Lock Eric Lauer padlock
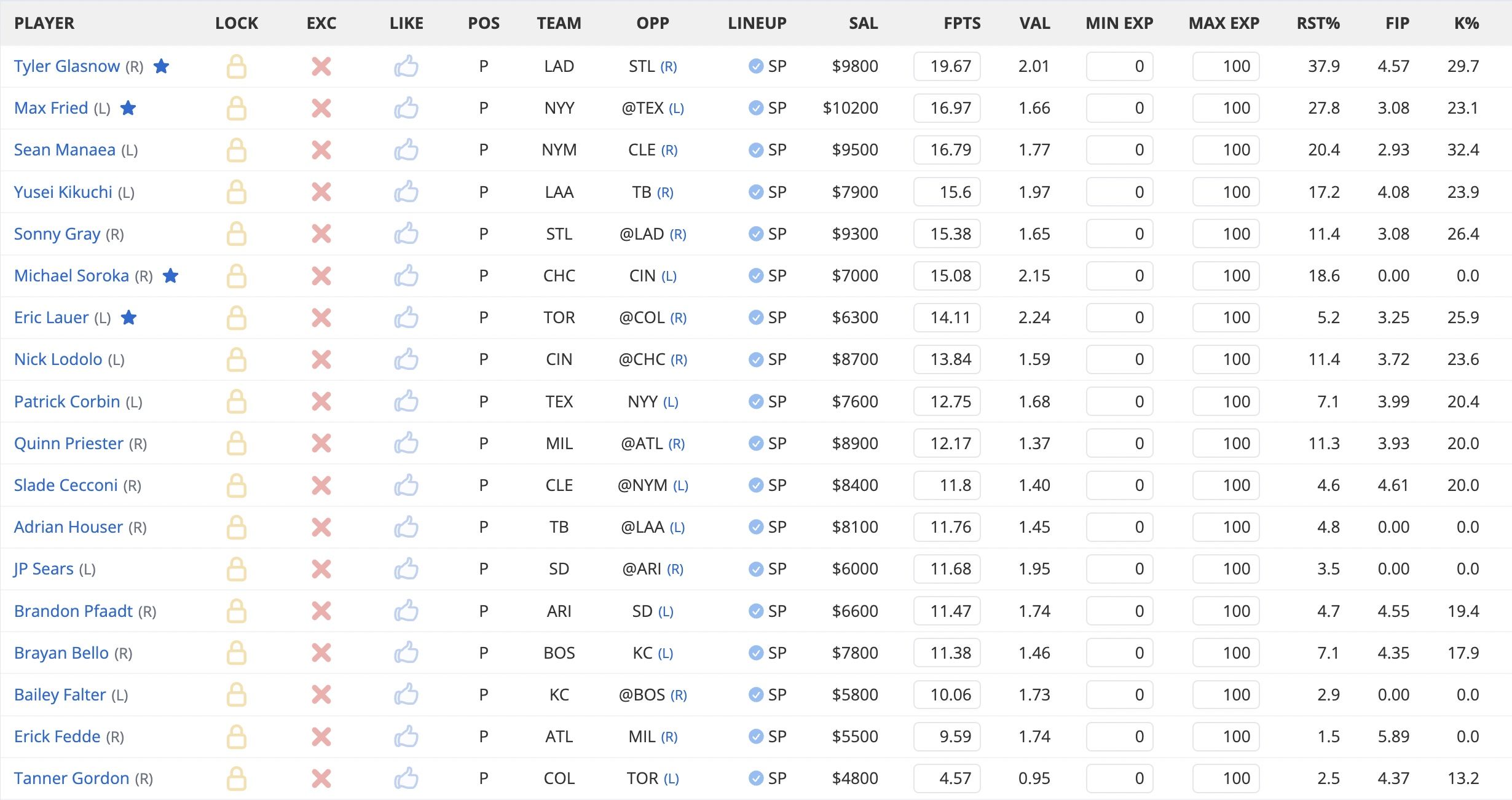Image resolution: width=1512 pixels, height=800 pixels. (237, 318)
